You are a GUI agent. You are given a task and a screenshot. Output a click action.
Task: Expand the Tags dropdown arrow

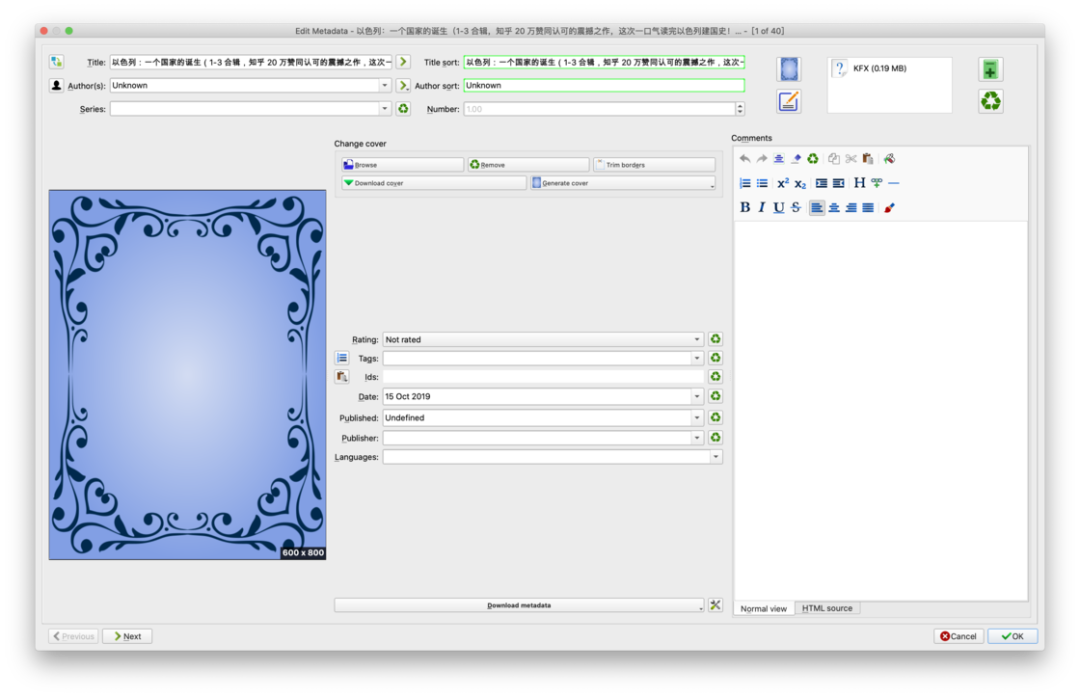tap(696, 358)
